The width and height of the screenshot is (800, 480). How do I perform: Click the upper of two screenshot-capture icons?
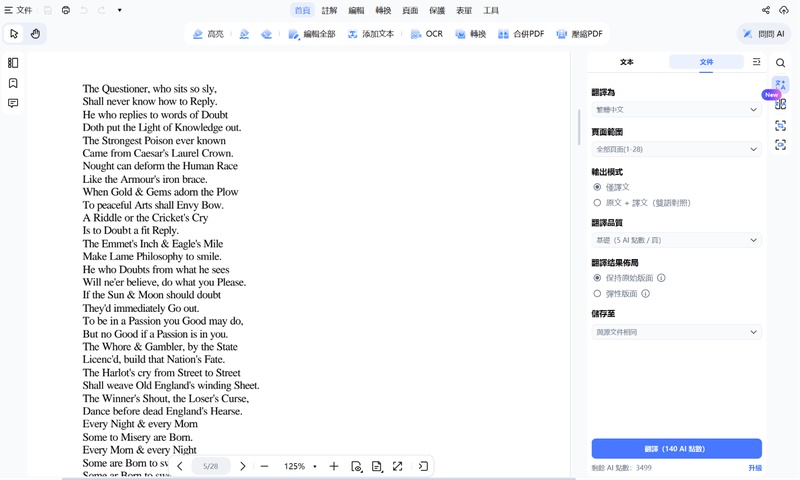(781, 125)
